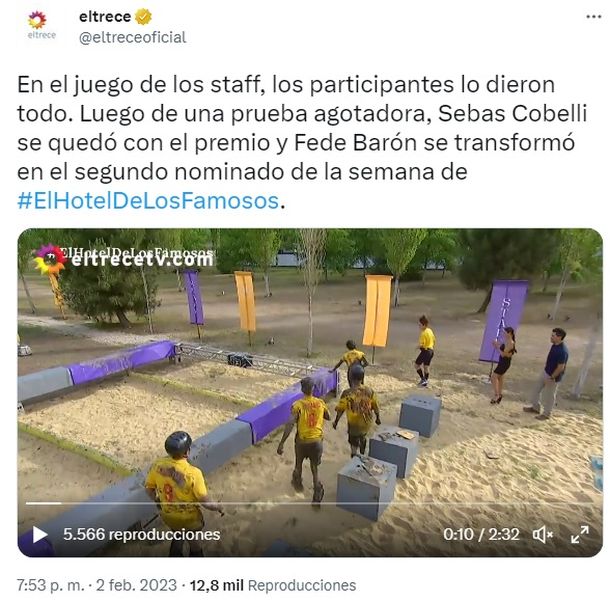Click the 0:10 / 2:32 time indicator
Screen dimensions: 610x602
(481, 535)
